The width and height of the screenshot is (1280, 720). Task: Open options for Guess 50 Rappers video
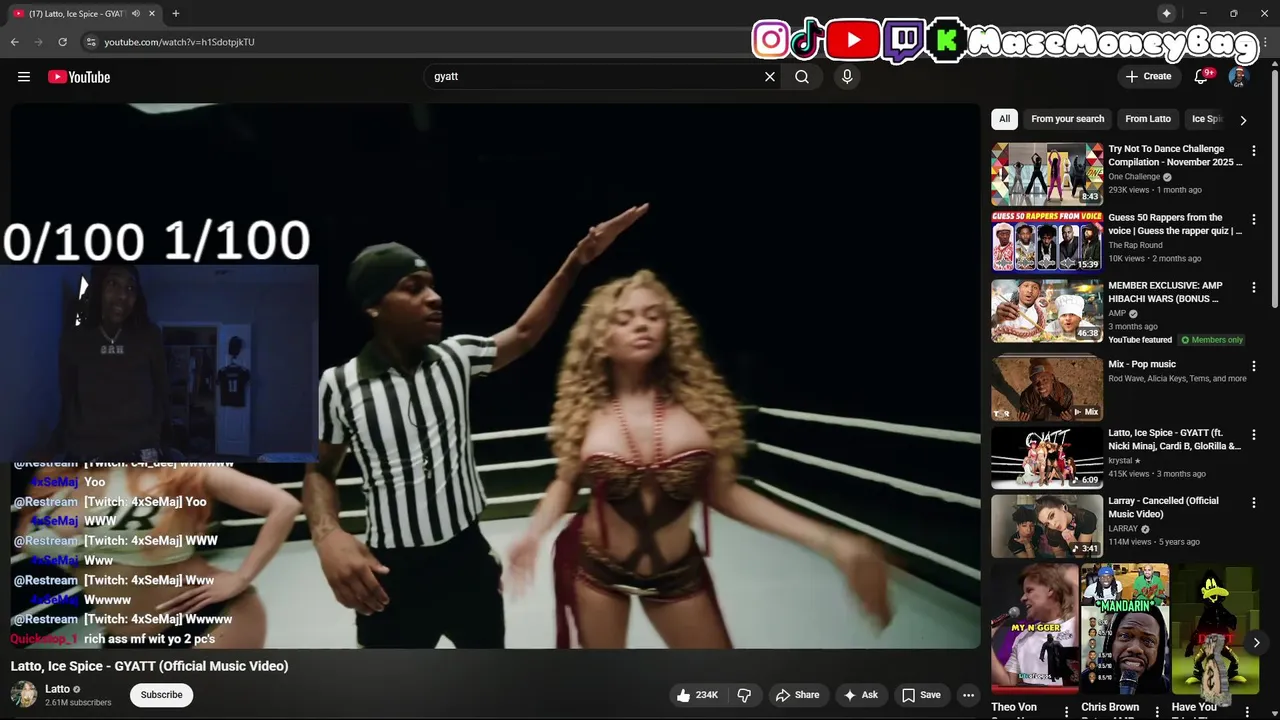coord(1254,219)
